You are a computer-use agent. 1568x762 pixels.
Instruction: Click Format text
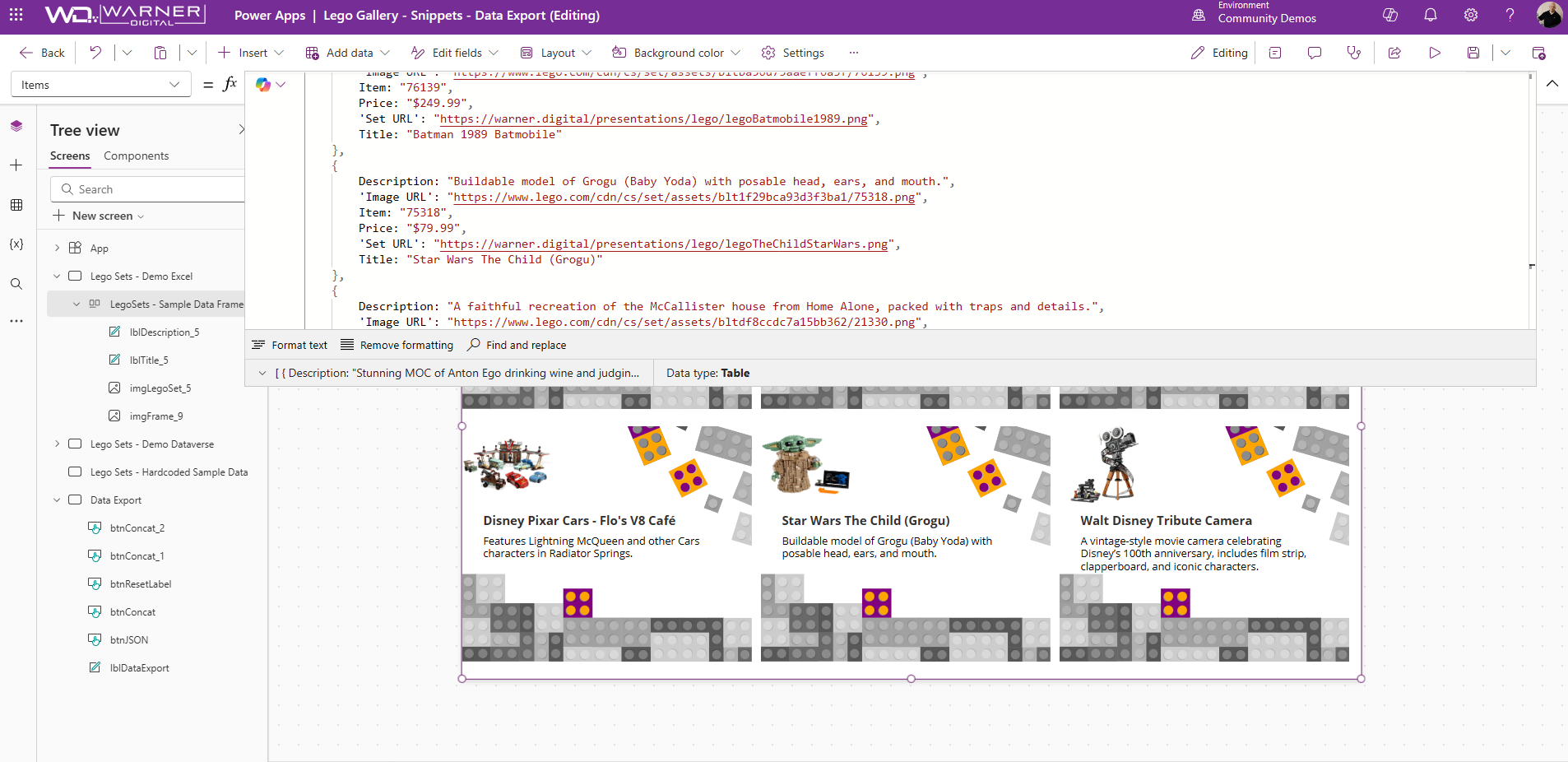coord(290,345)
